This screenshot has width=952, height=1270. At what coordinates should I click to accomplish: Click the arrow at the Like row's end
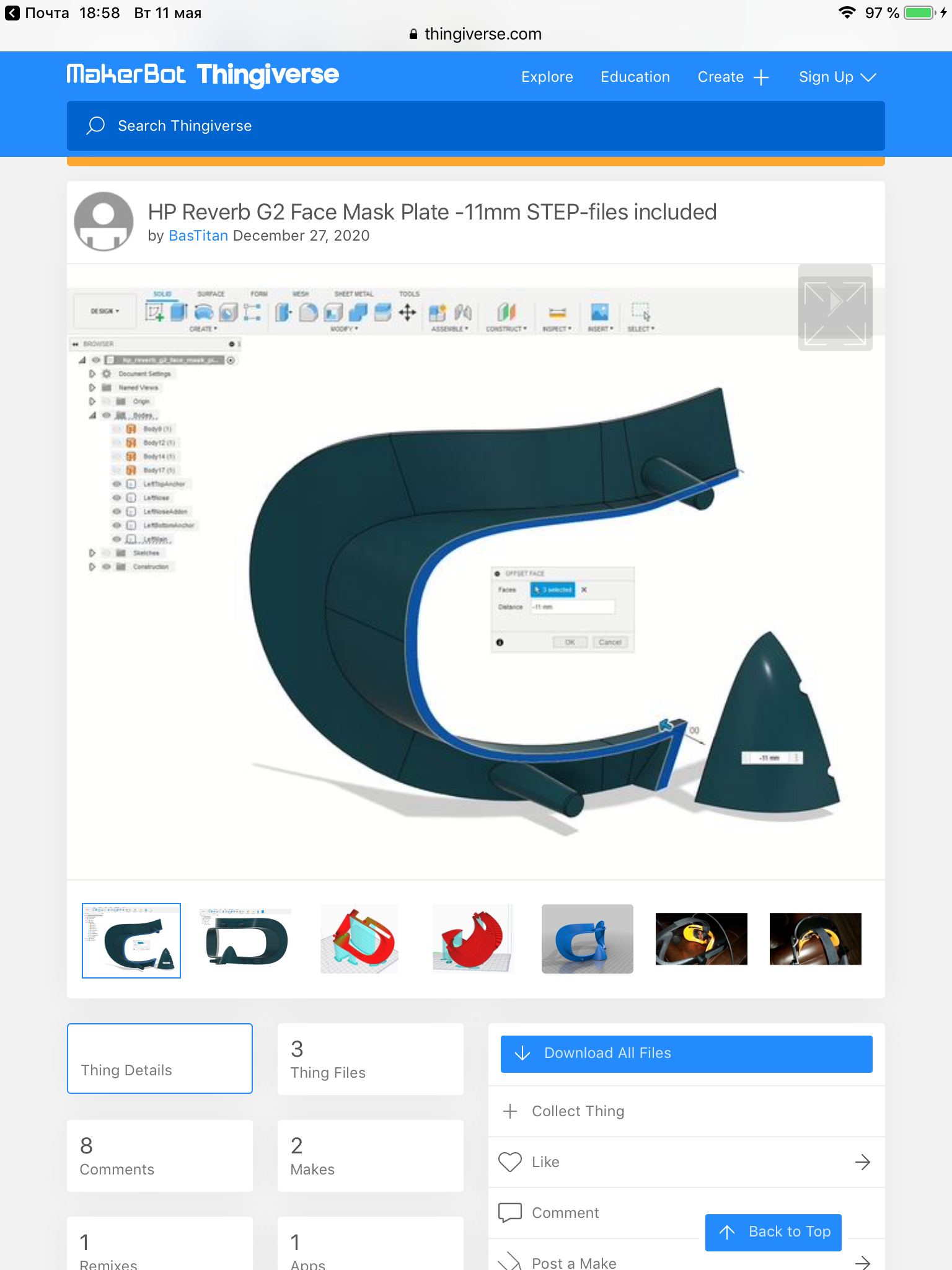[x=863, y=1162]
